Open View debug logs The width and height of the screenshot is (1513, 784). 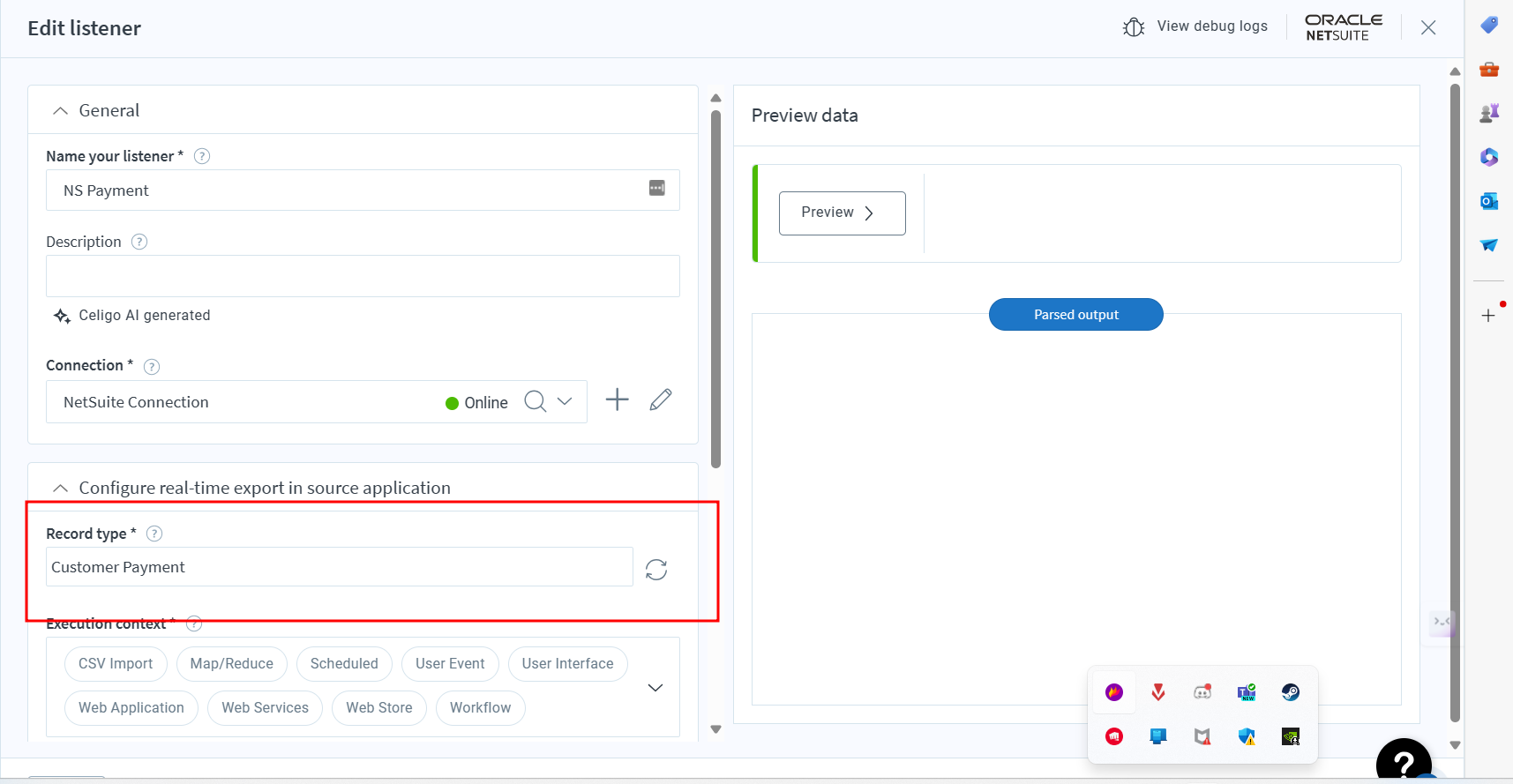tap(1195, 26)
